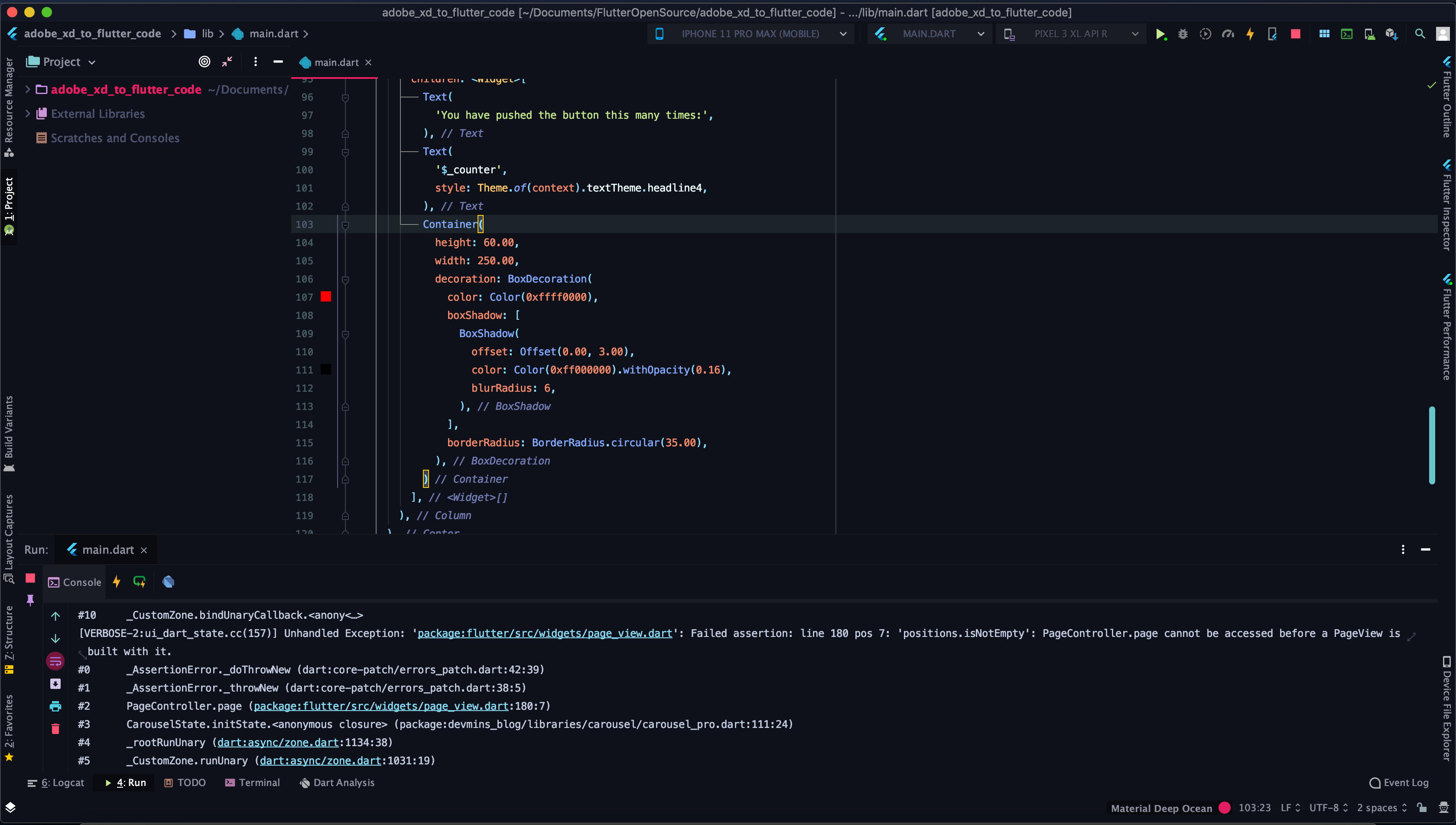This screenshot has height=825, width=1456.
Task: Pin the Run tab with pin icon
Action: pyautogui.click(x=31, y=600)
